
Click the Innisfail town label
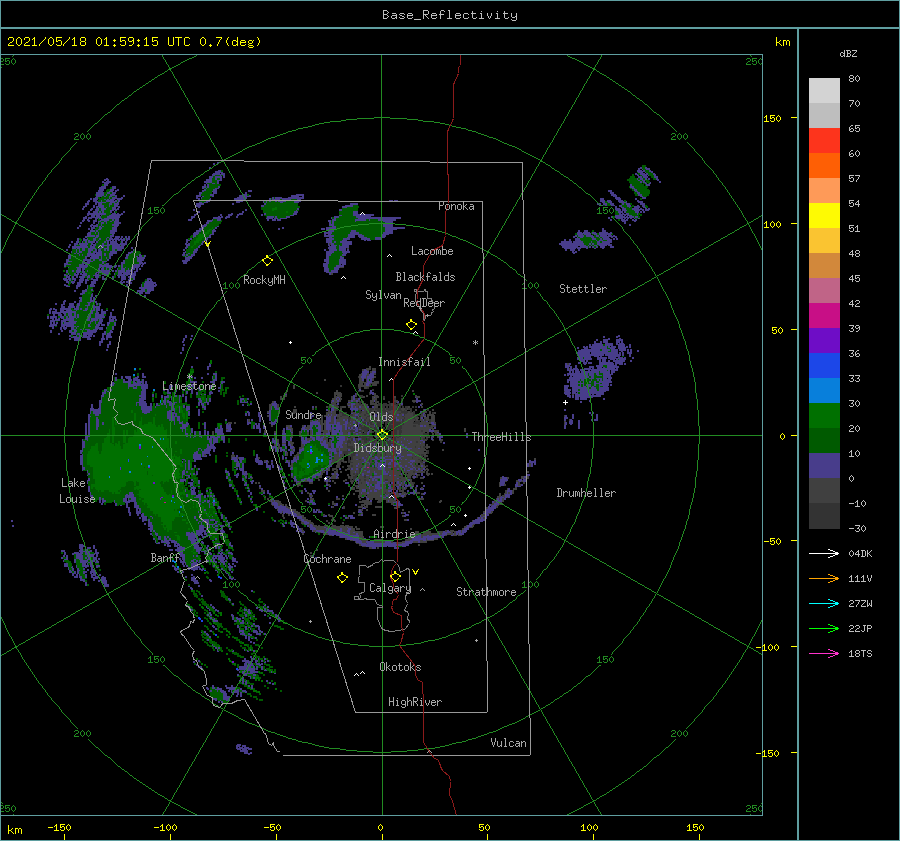(x=404, y=362)
